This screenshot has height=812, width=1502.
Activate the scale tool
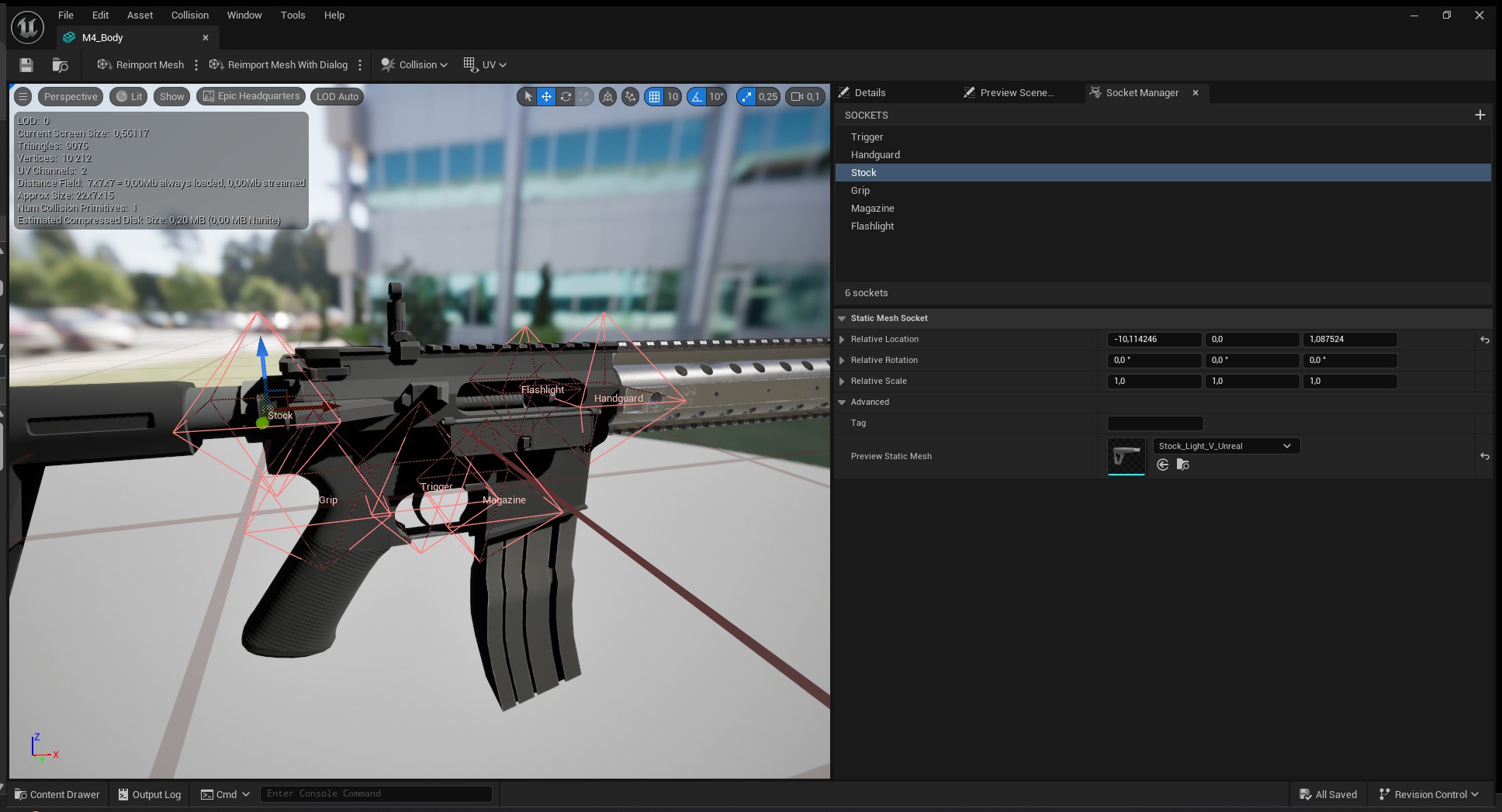pos(584,96)
